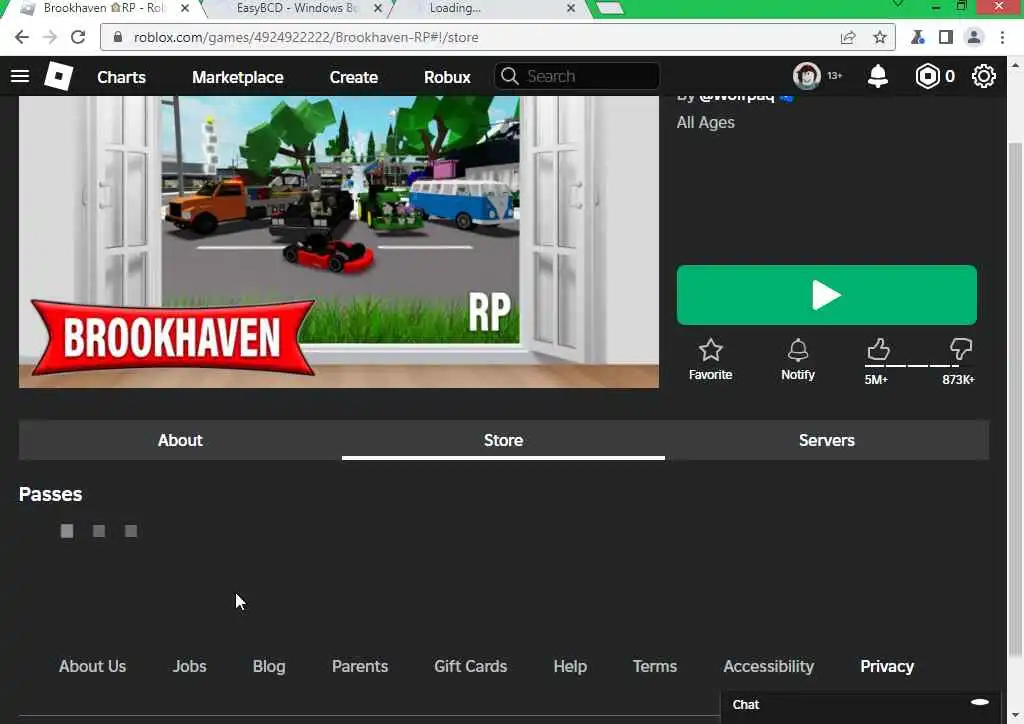Select the Brookhaven RP browser tab
Screen dimensions: 1024x724
tap(104, 8)
